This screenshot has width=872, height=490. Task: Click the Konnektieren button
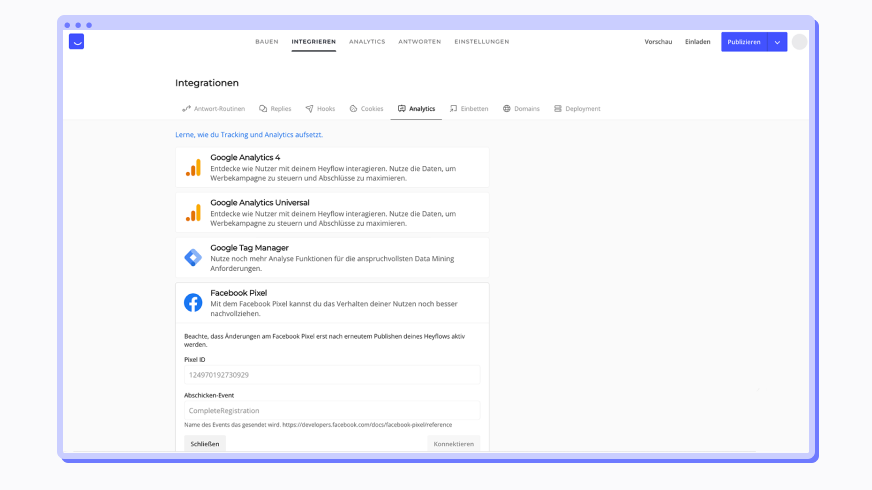click(454, 444)
